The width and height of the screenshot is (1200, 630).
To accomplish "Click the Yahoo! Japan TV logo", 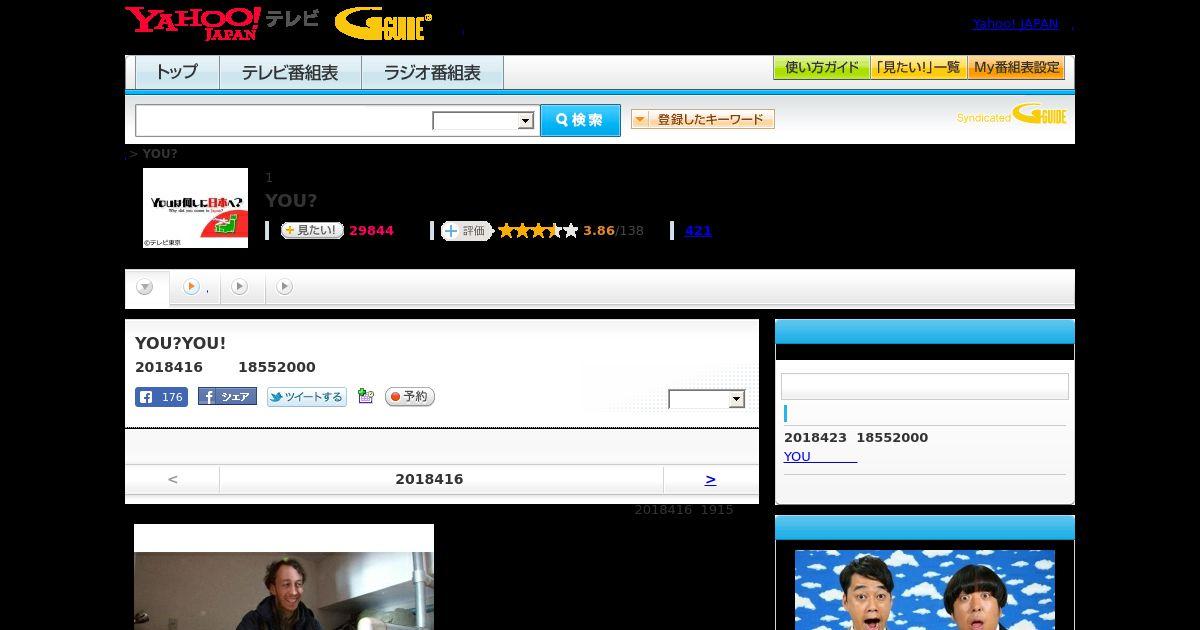I will (222, 23).
